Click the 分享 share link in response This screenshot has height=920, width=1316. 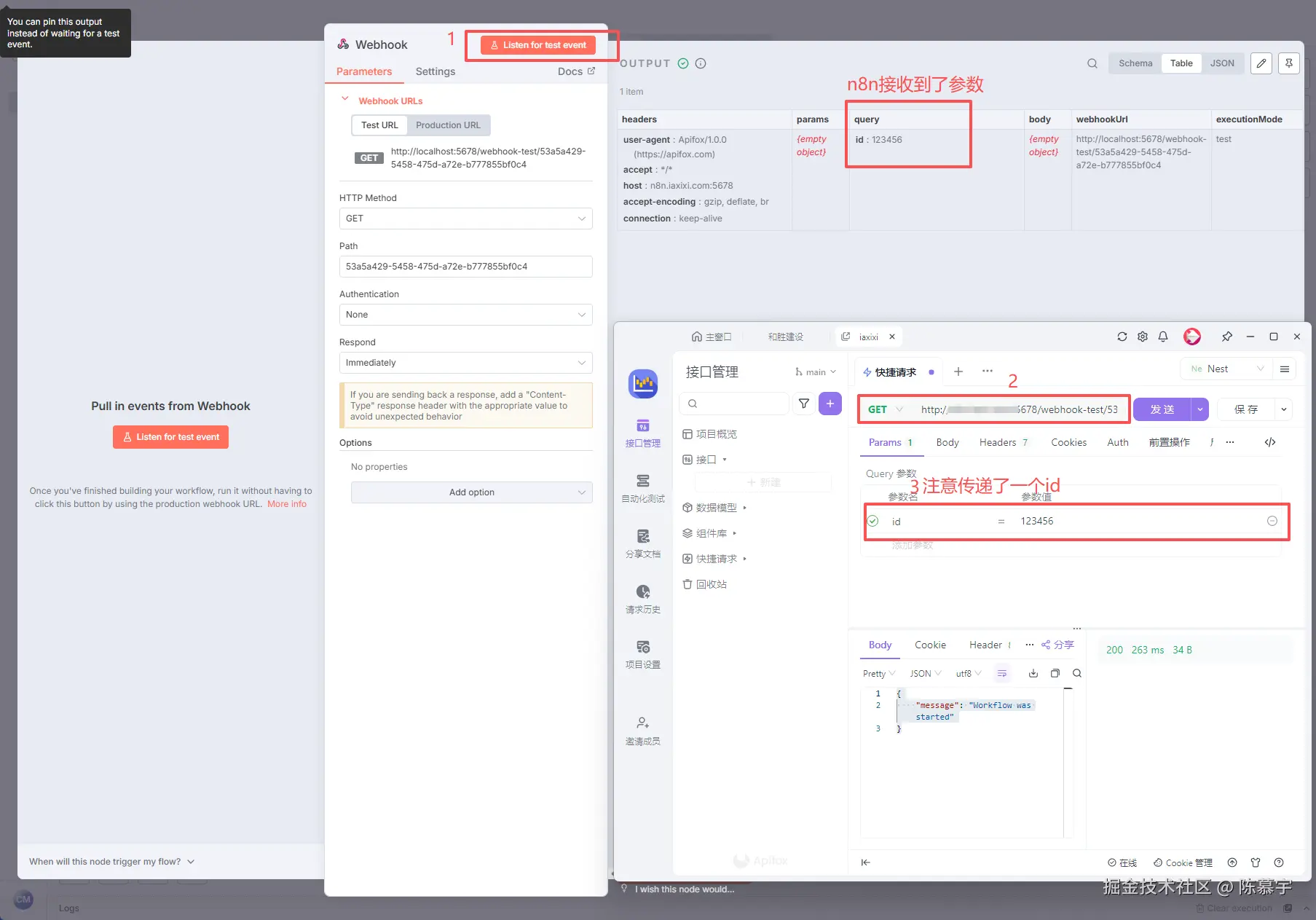(1057, 645)
